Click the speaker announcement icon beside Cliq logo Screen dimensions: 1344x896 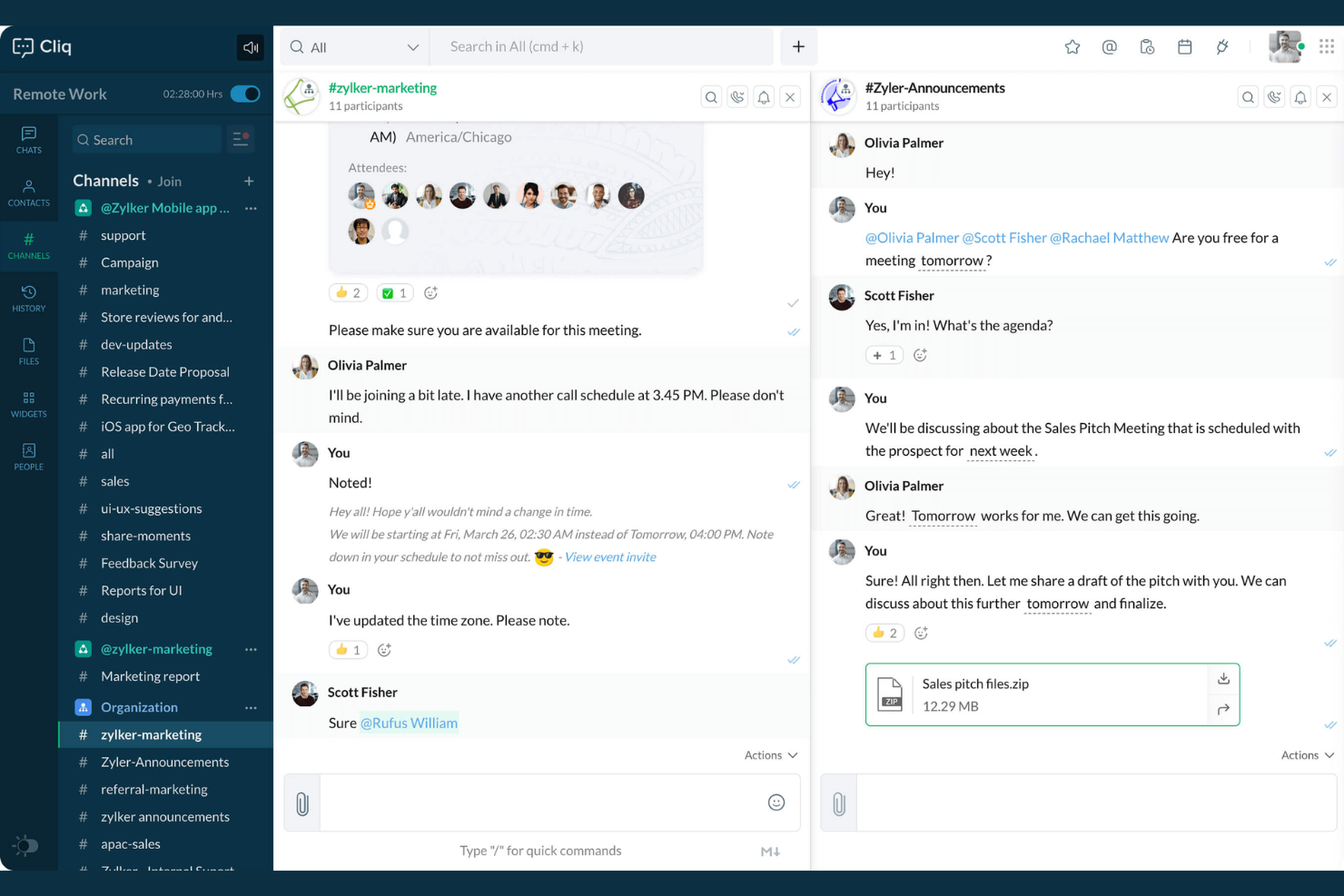[x=251, y=47]
